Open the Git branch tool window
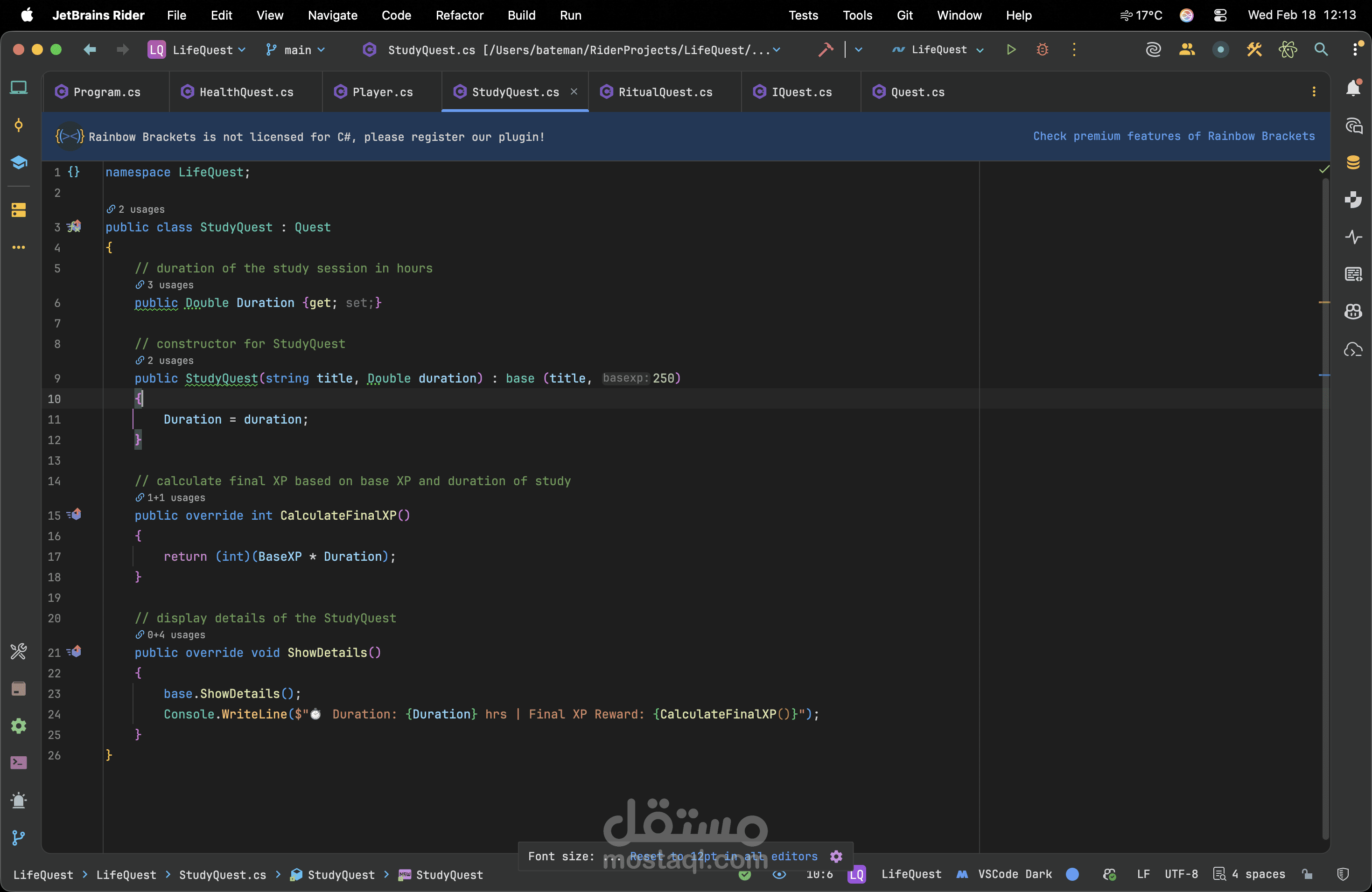 [x=19, y=837]
